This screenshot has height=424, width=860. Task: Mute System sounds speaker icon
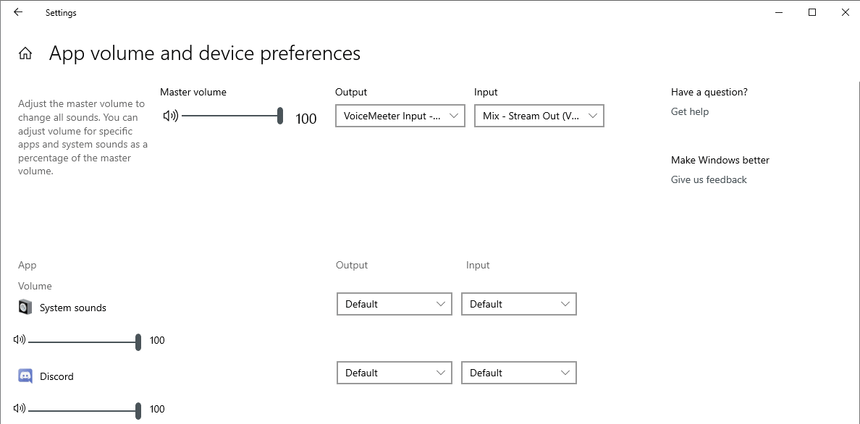[x=19, y=340]
